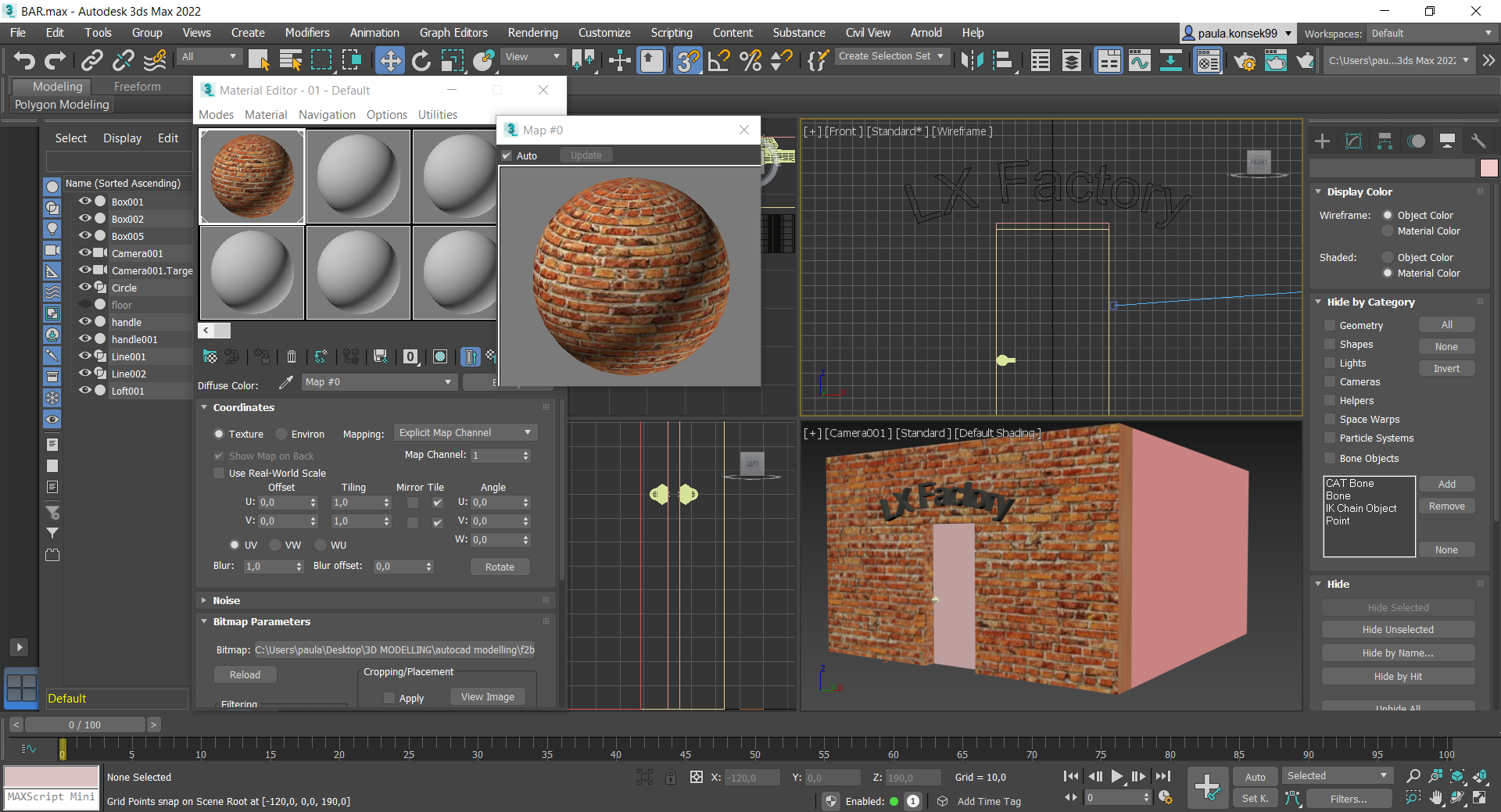Image resolution: width=1501 pixels, height=812 pixels.
Task: Open the Workspaces Default dropdown
Action: tap(1431, 34)
